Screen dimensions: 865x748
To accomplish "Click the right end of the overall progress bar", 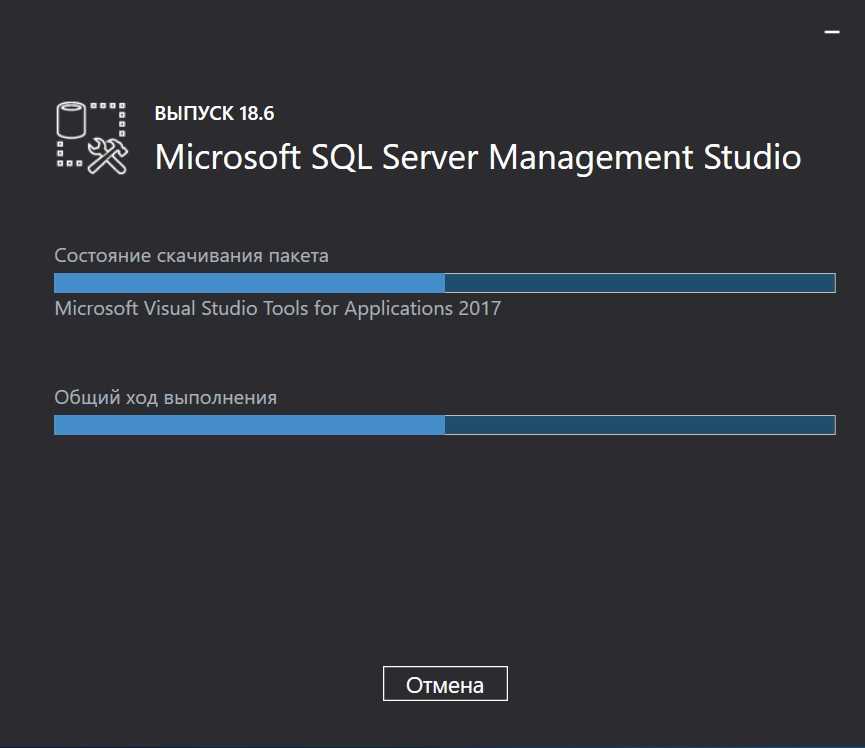I will [828, 425].
